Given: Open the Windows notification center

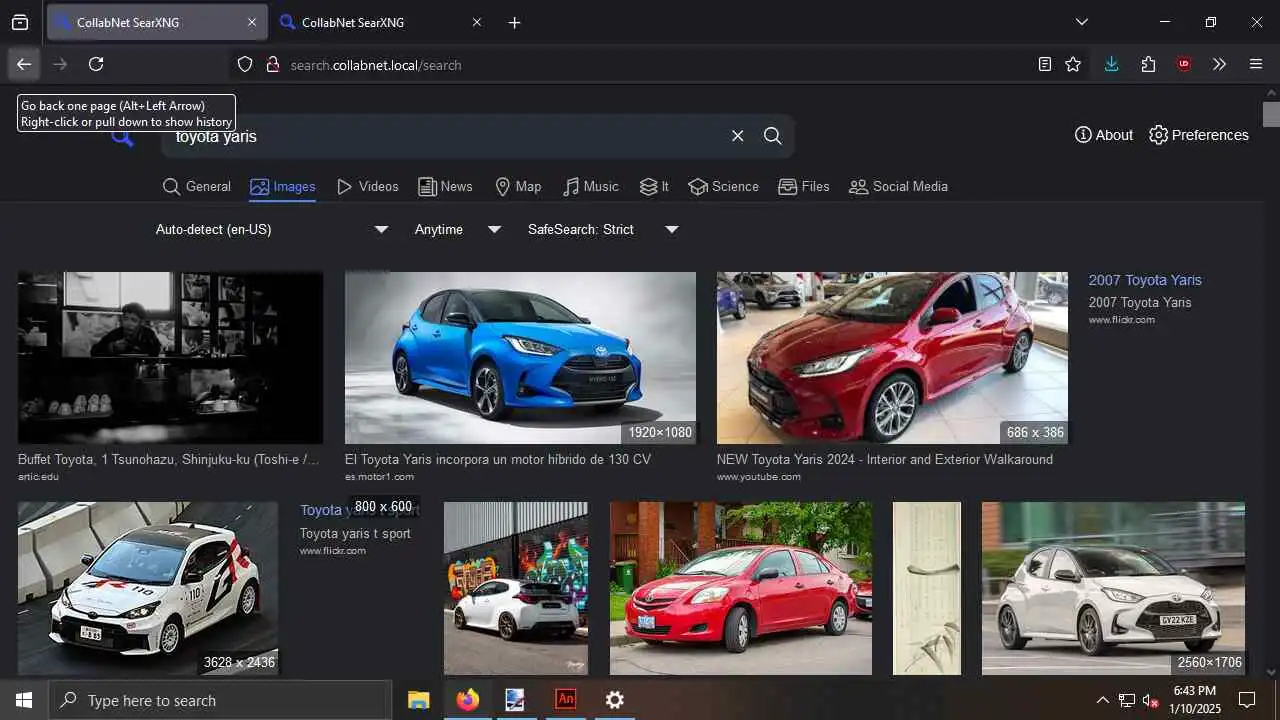Looking at the screenshot, I should 1247,700.
